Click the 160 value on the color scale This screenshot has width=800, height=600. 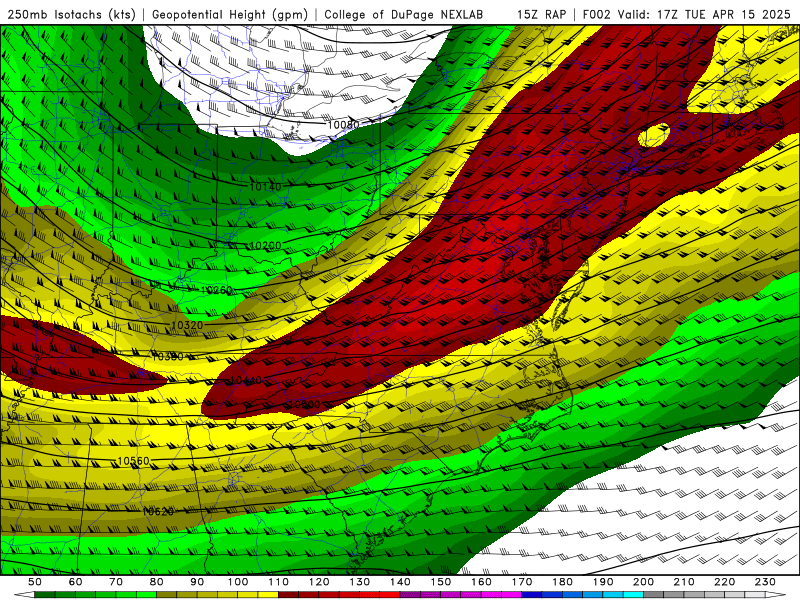[x=482, y=582]
